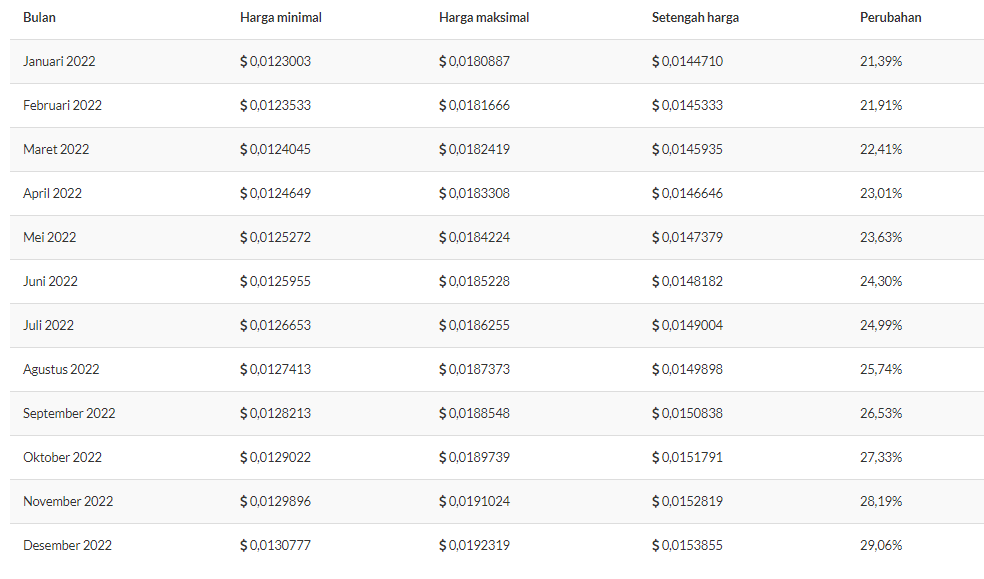
Task: Click Agustus 2022 half price $0,0149898
Action: (x=687, y=369)
